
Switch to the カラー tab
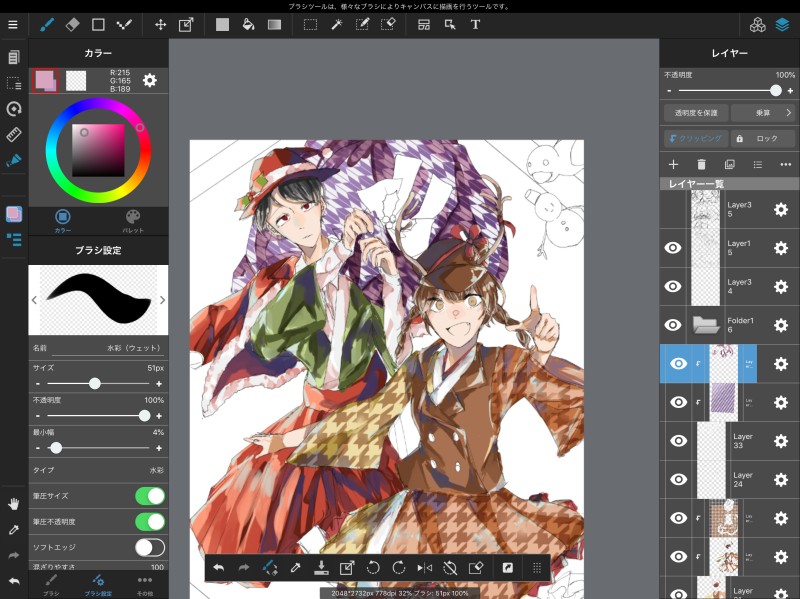(63, 220)
